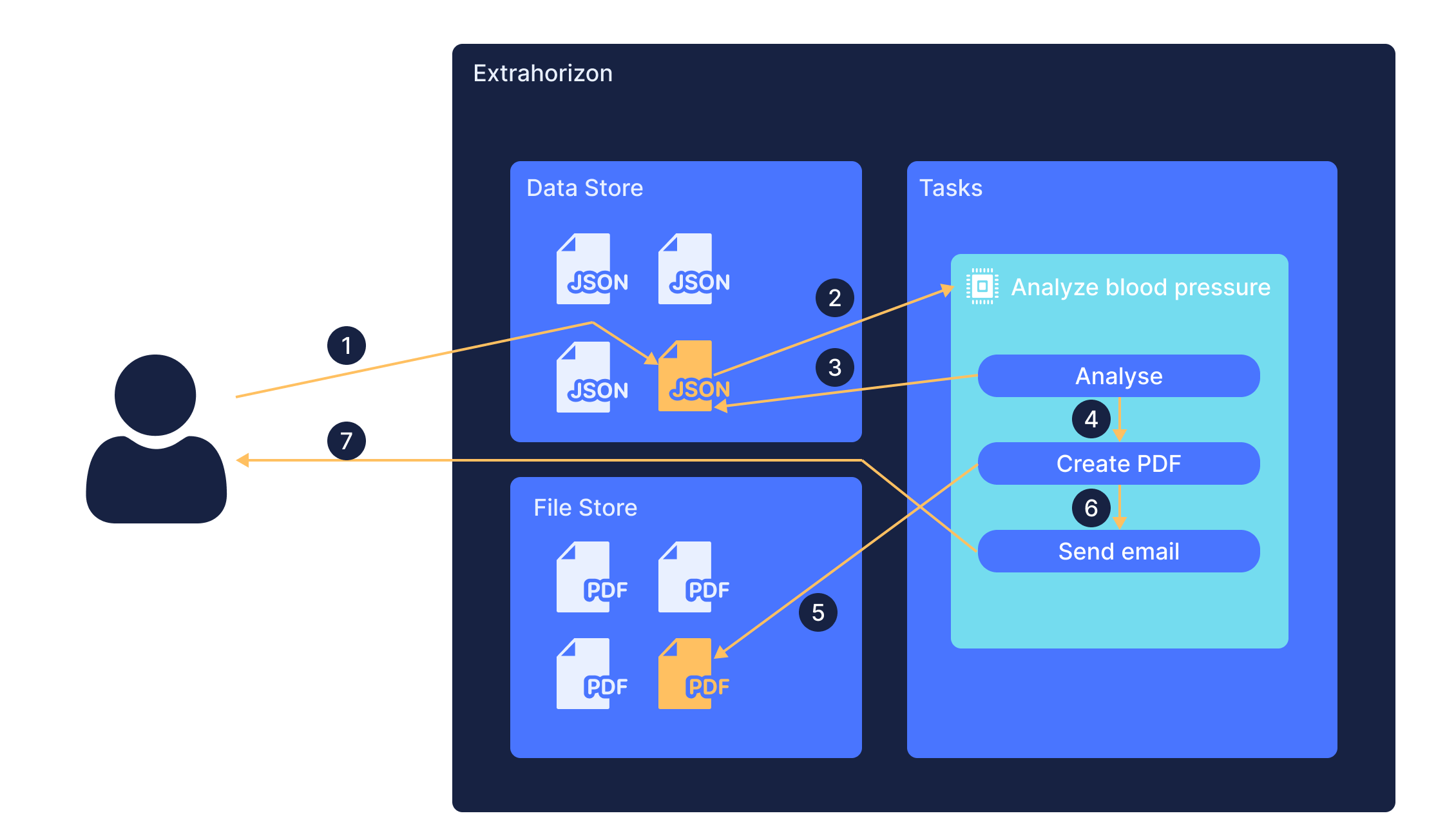Click the Data Store panel title
The height and width of the screenshot is (838, 1456).
[x=584, y=188]
